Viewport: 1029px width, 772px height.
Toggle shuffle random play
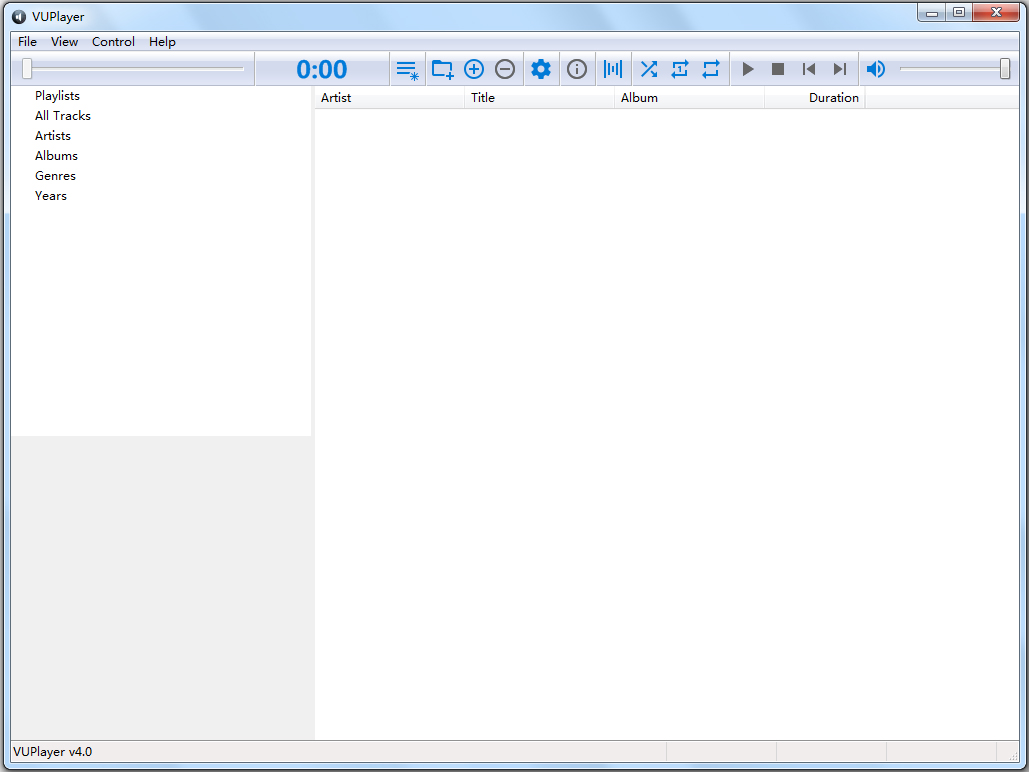649,70
